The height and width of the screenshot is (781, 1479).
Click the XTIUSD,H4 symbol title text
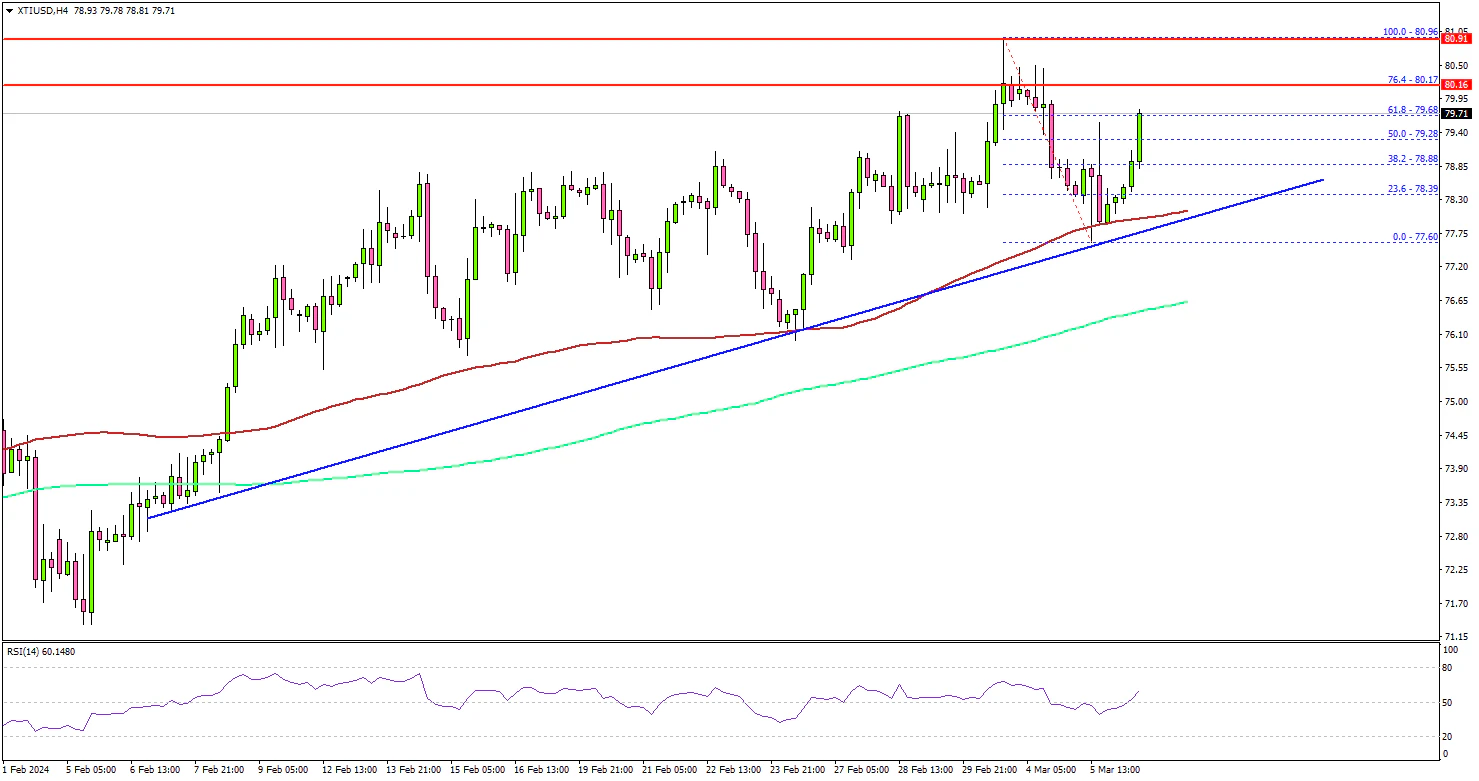(x=42, y=10)
